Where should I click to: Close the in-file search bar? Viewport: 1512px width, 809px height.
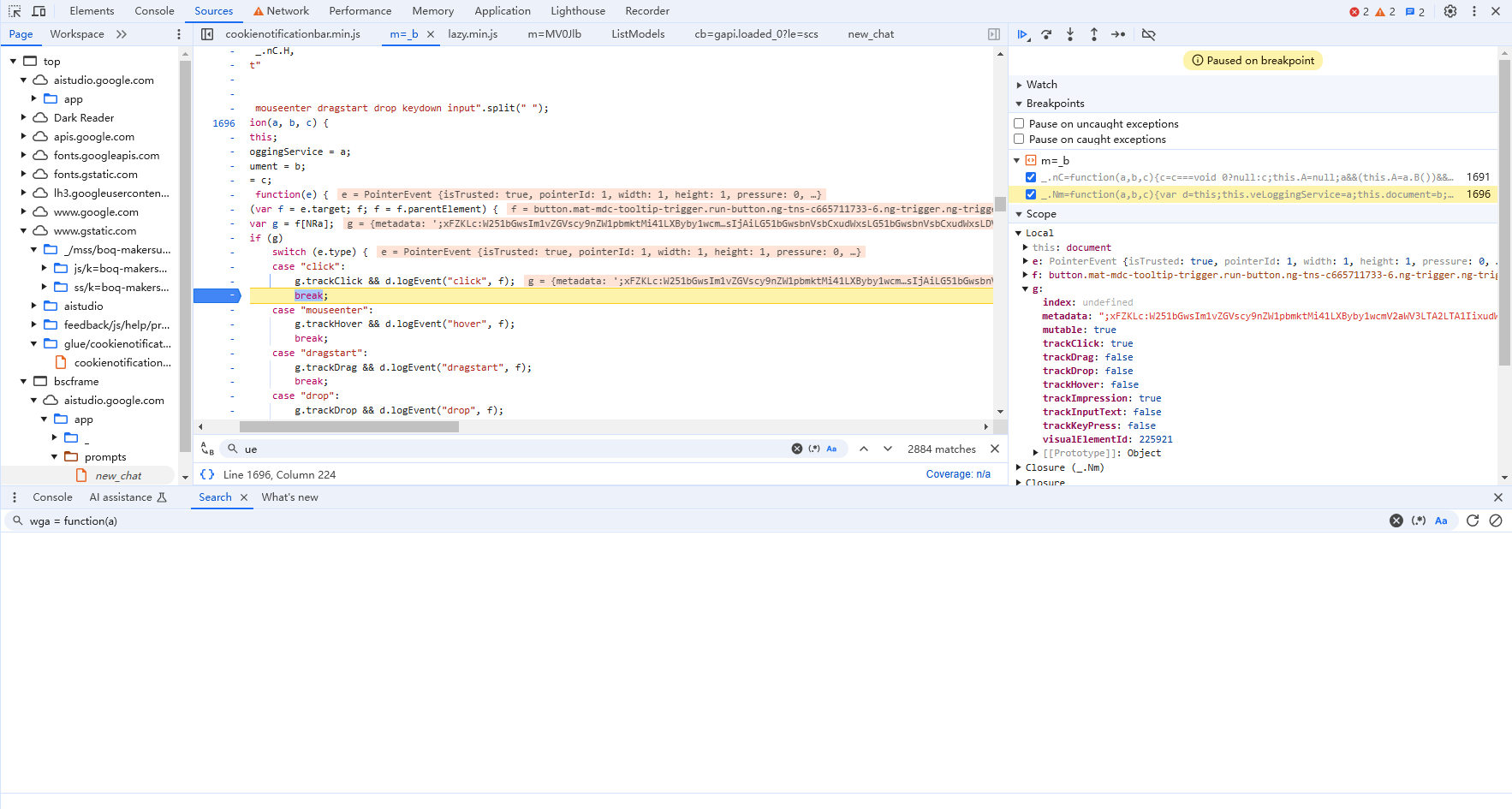pyautogui.click(x=995, y=449)
